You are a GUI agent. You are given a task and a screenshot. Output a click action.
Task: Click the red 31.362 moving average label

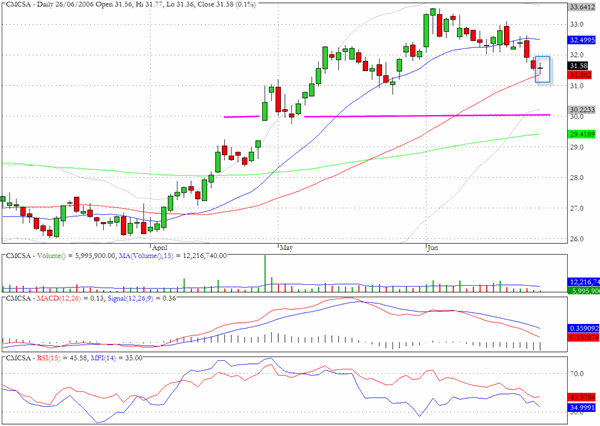point(580,75)
